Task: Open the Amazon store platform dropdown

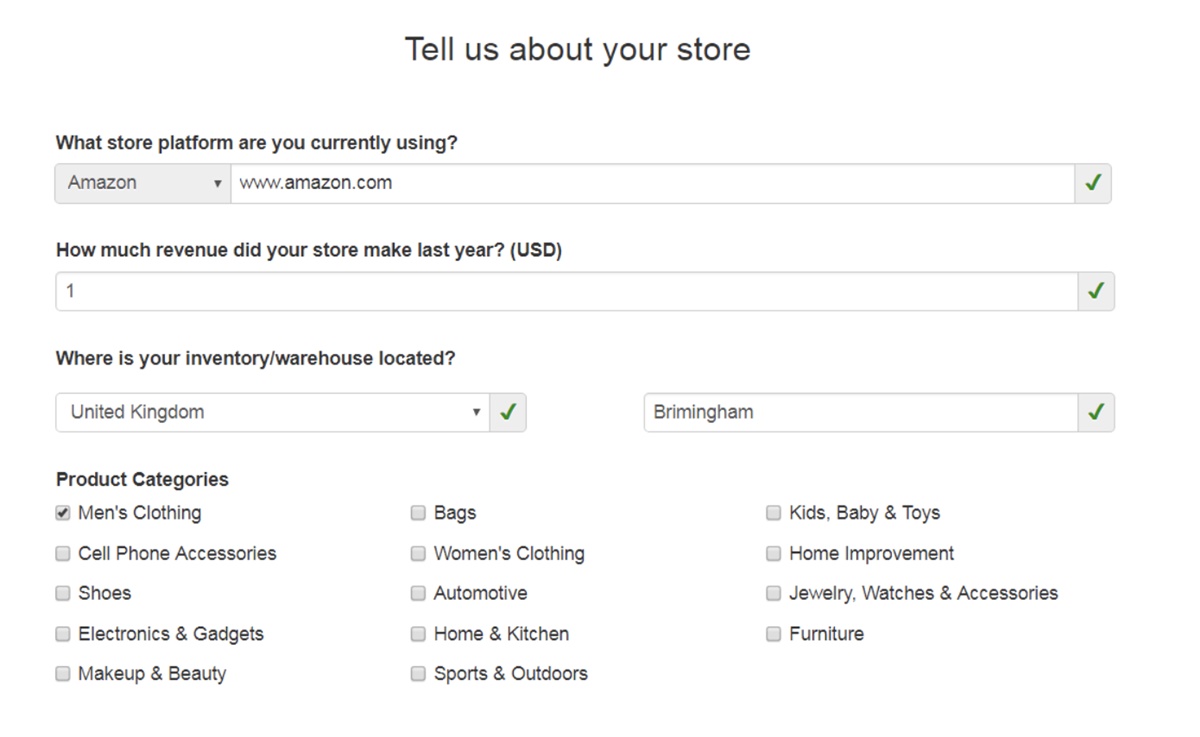Action: coord(143,184)
